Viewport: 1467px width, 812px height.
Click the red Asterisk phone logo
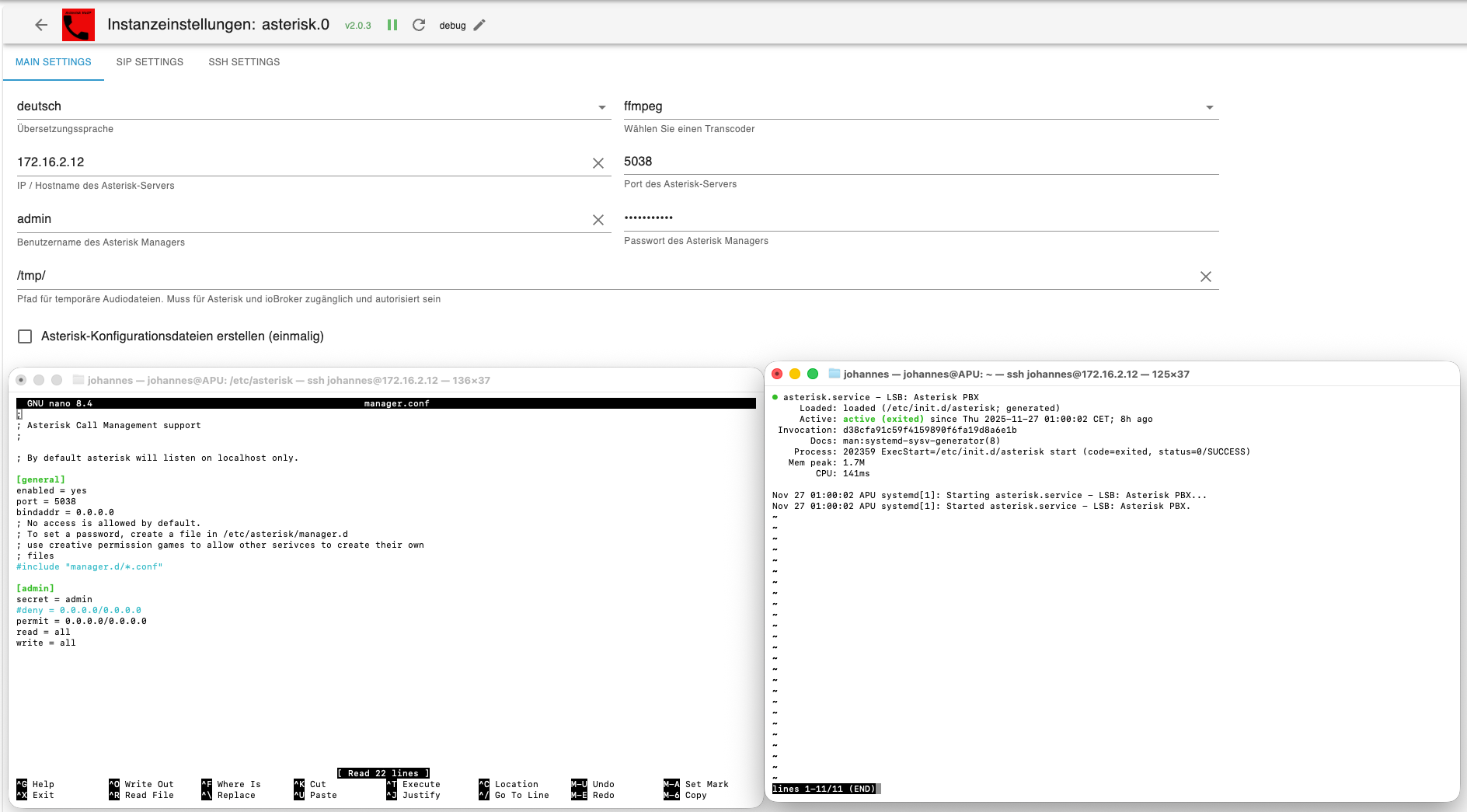[x=78, y=25]
